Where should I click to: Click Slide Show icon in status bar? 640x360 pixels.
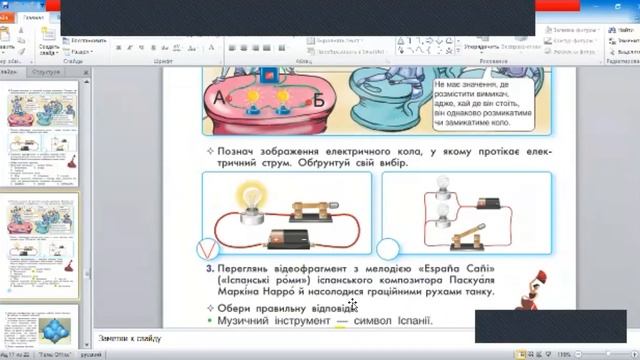pos(548,355)
